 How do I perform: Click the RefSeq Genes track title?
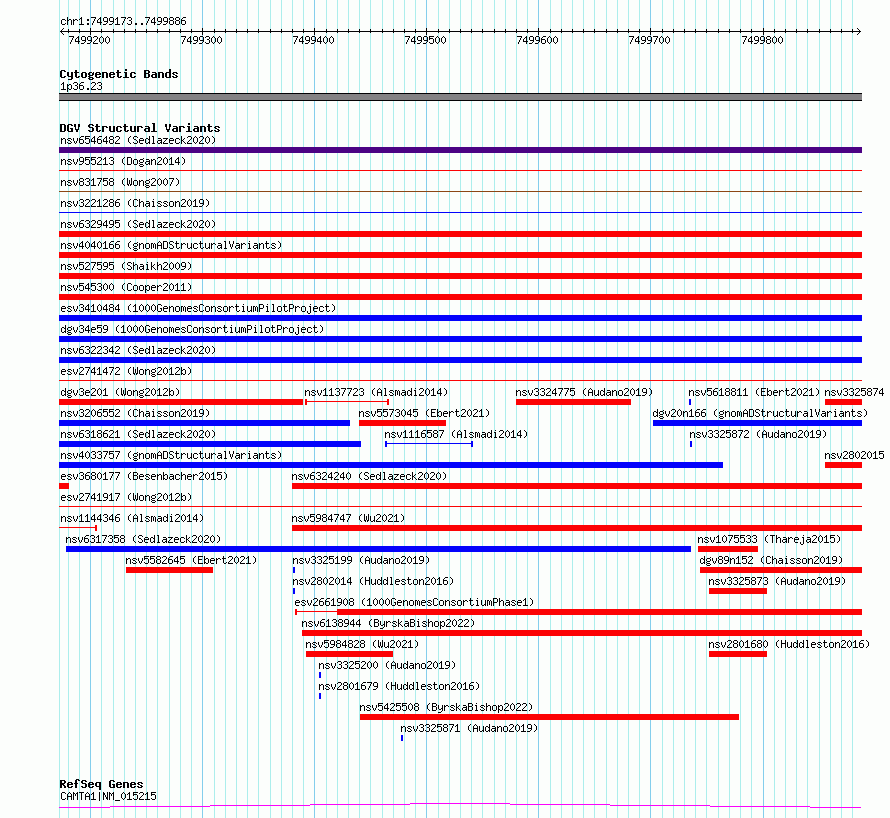click(x=101, y=784)
